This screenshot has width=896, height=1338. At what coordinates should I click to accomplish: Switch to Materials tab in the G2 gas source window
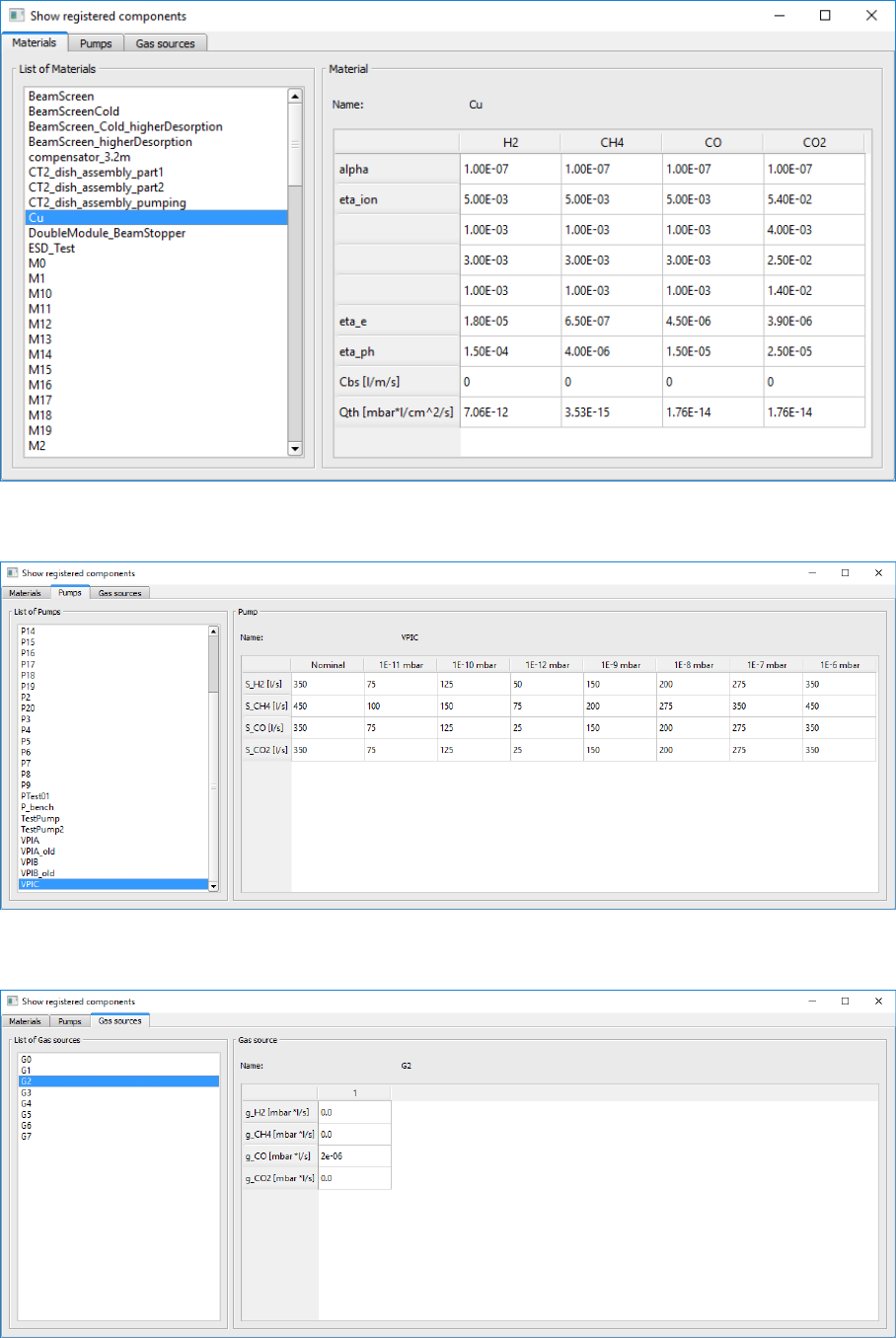click(x=25, y=1021)
